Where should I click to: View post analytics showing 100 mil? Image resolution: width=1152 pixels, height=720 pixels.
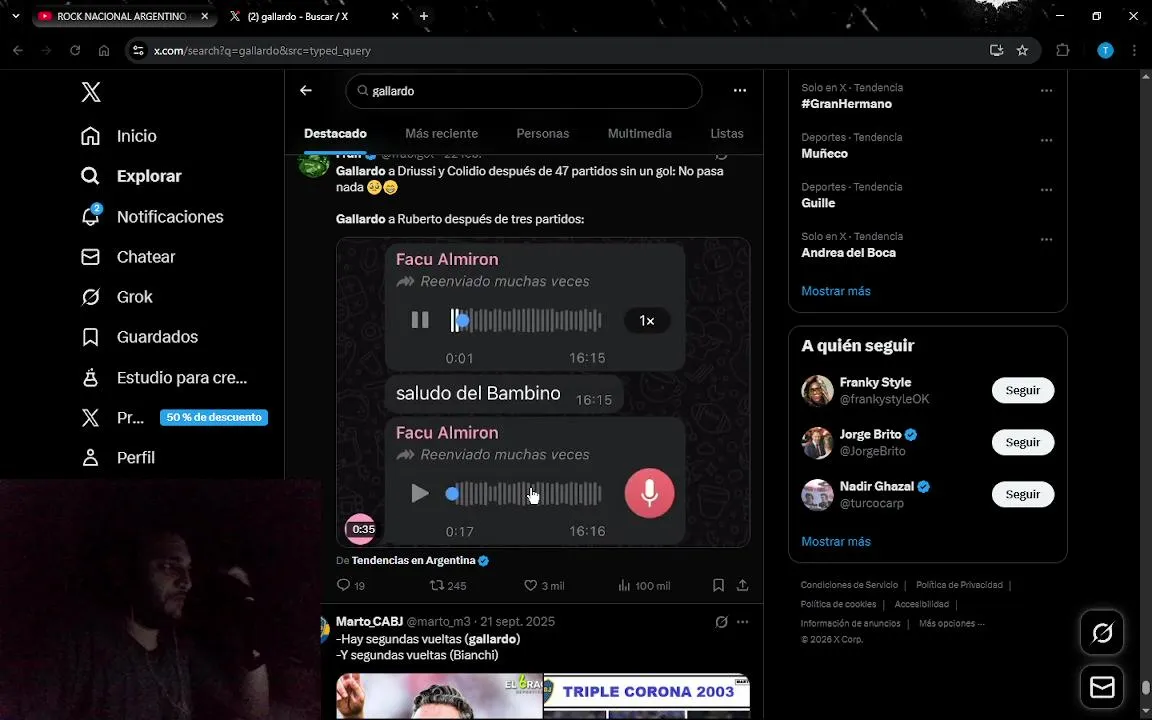[644, 586]
